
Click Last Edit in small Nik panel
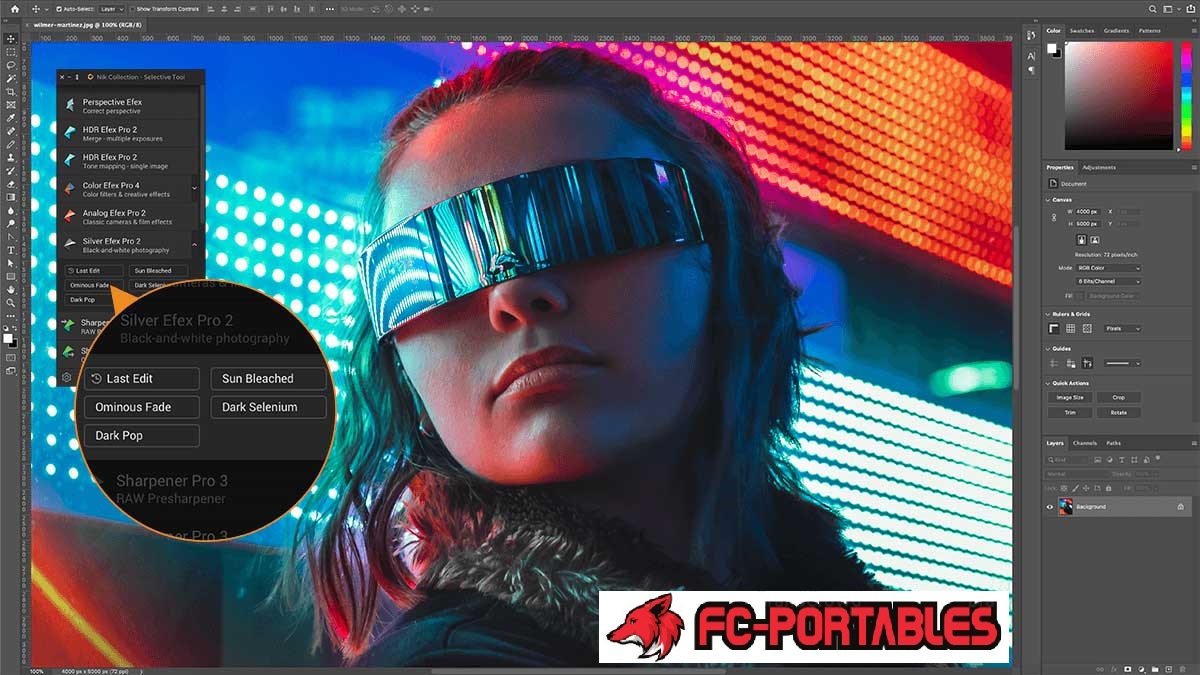(93, 270)
